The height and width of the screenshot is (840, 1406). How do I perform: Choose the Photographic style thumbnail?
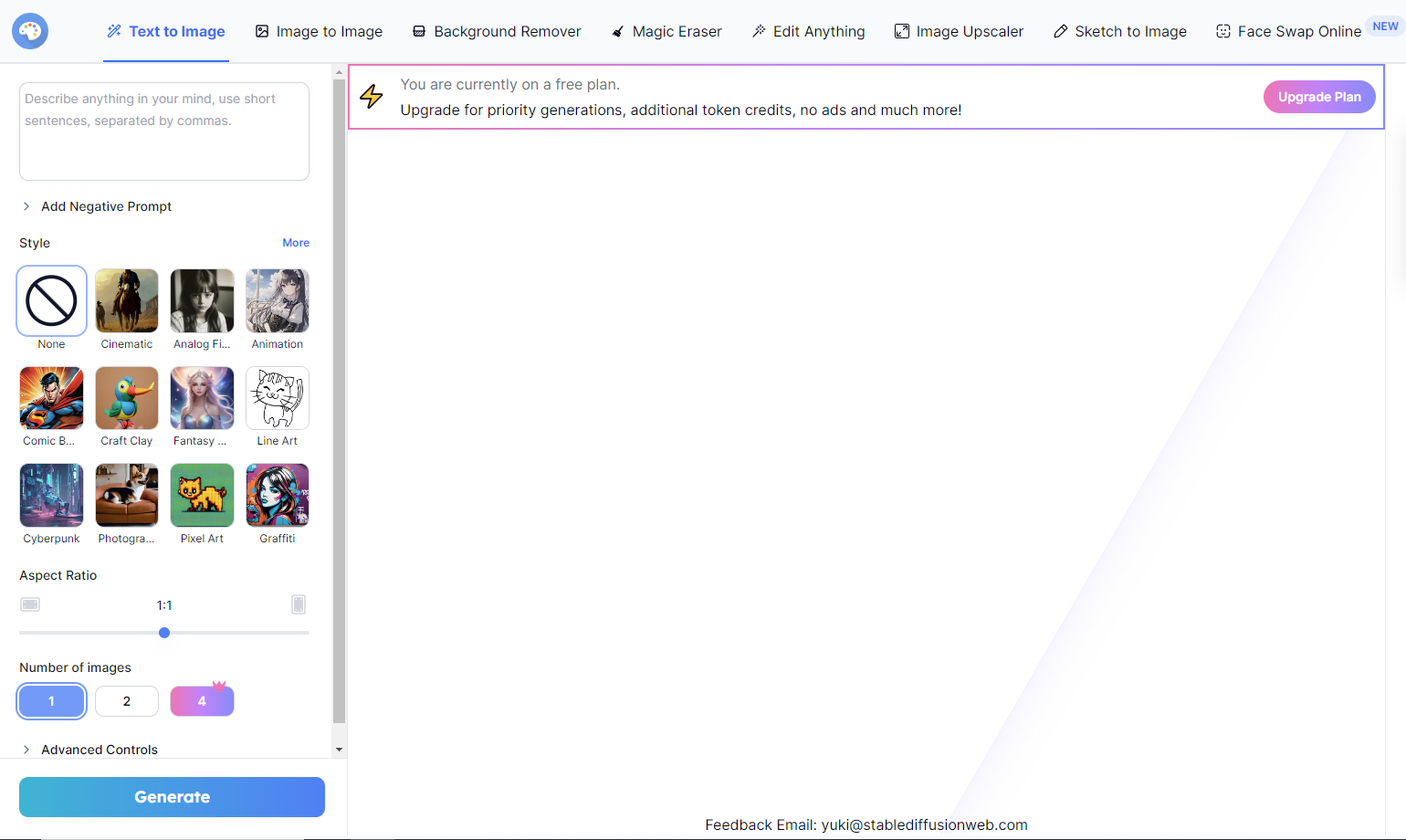127,495
